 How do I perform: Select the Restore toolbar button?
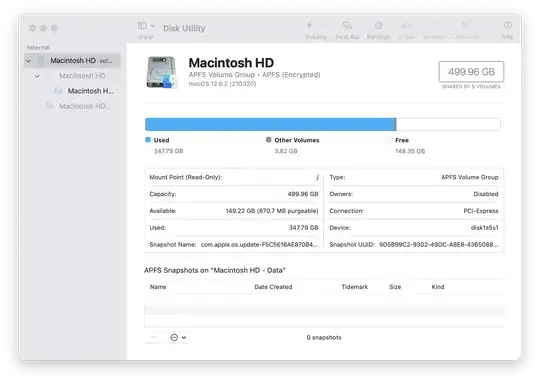[x=433, y=25]
